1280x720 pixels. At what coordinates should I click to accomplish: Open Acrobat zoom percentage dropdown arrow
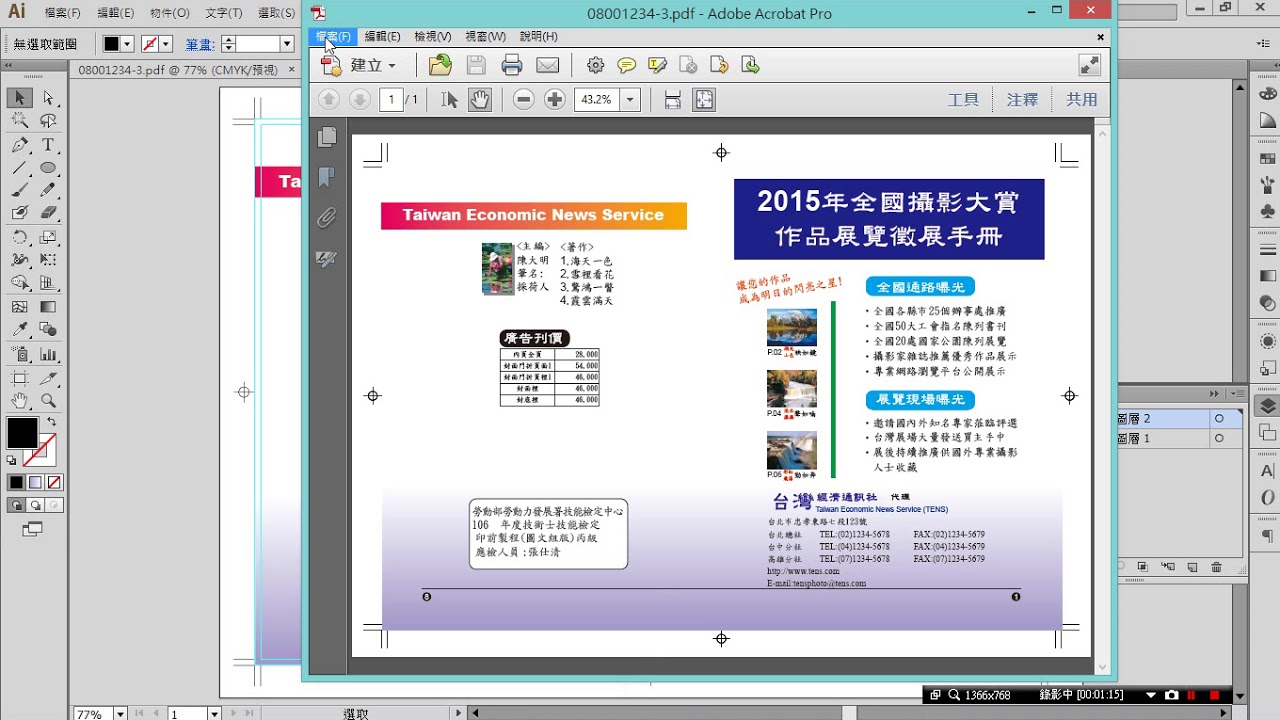[x=630, y=99]
